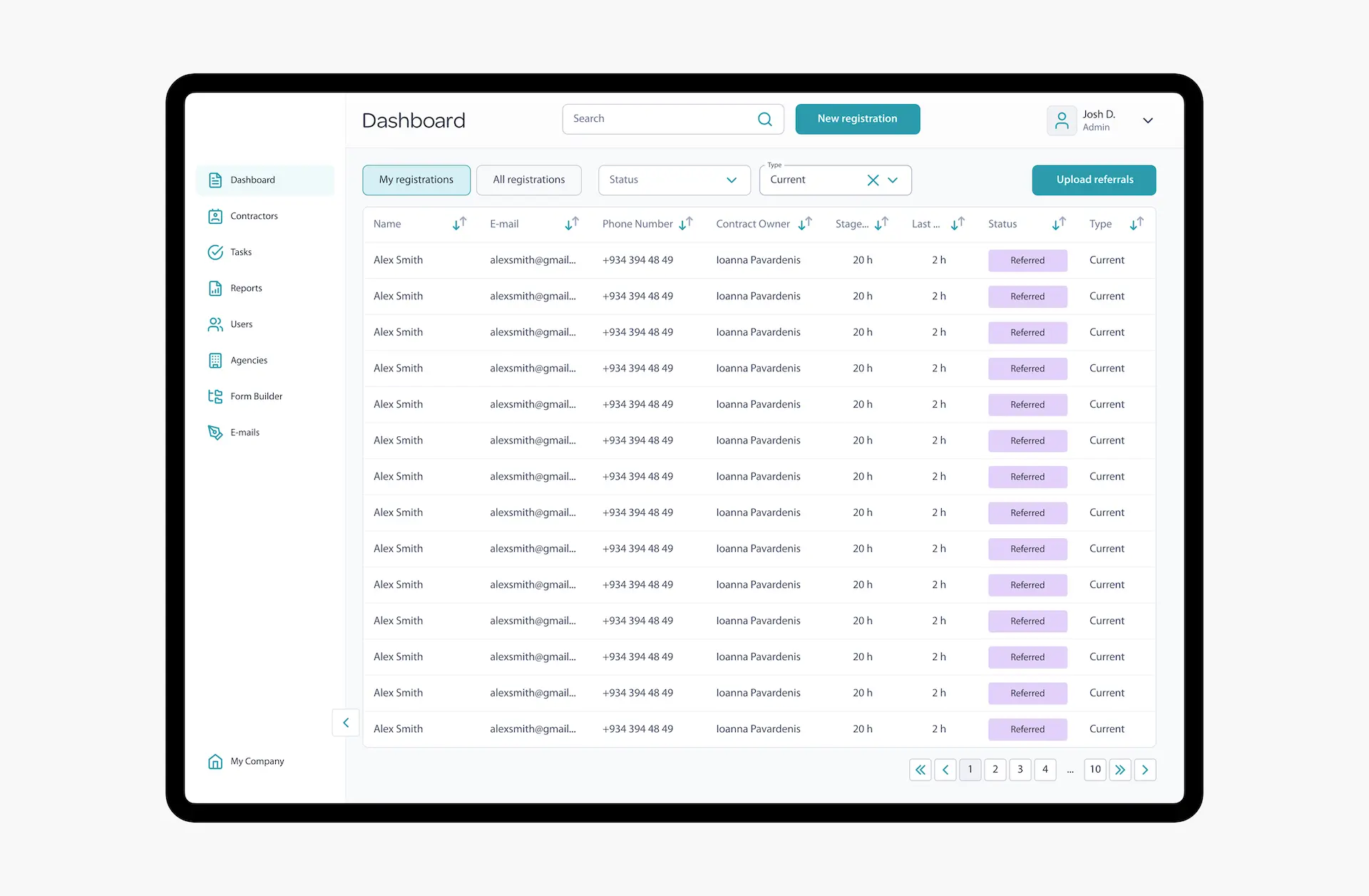Open Reports from the navigation panel
The width and height of the screenshot is (1369, 896).
245,288
